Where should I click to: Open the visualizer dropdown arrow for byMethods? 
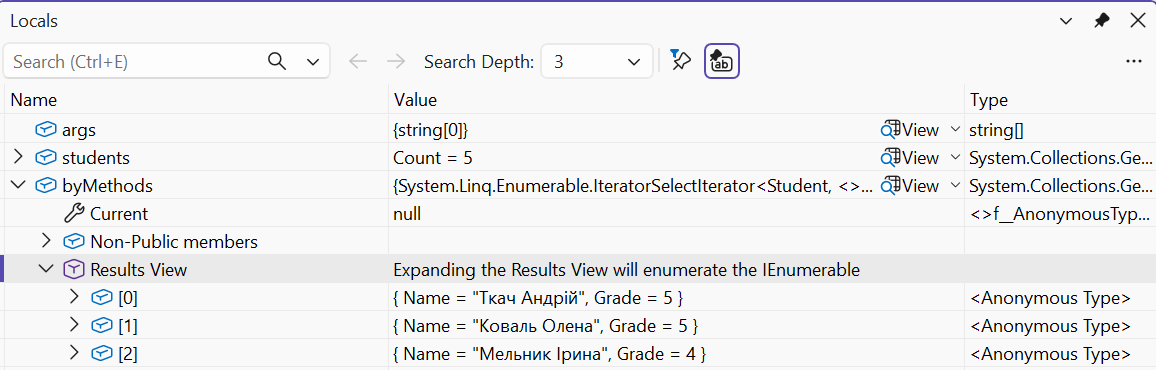[955, 185]
